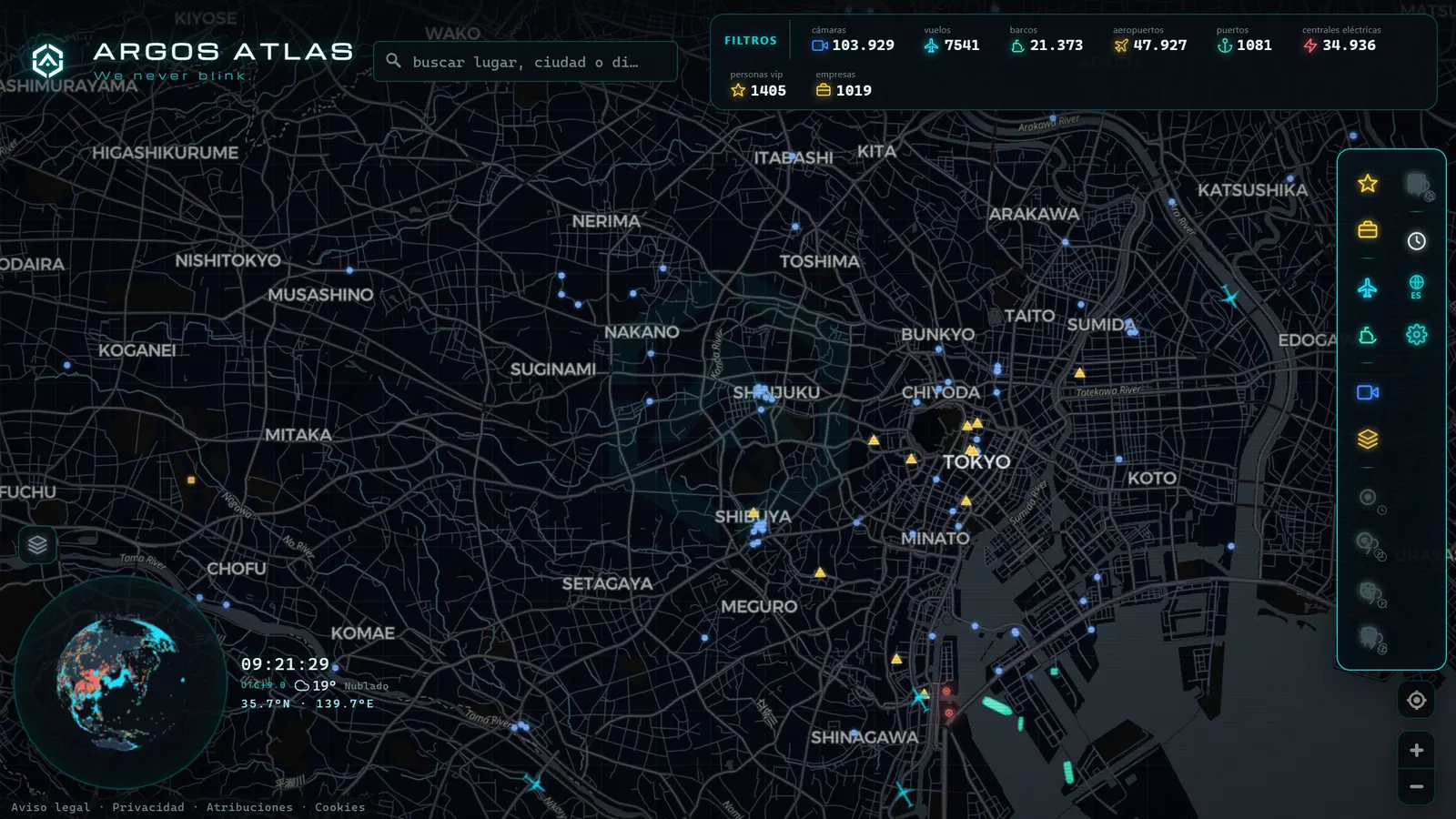
Task: Click yellow triangle marker above Meguro
Action: [820, 572]
